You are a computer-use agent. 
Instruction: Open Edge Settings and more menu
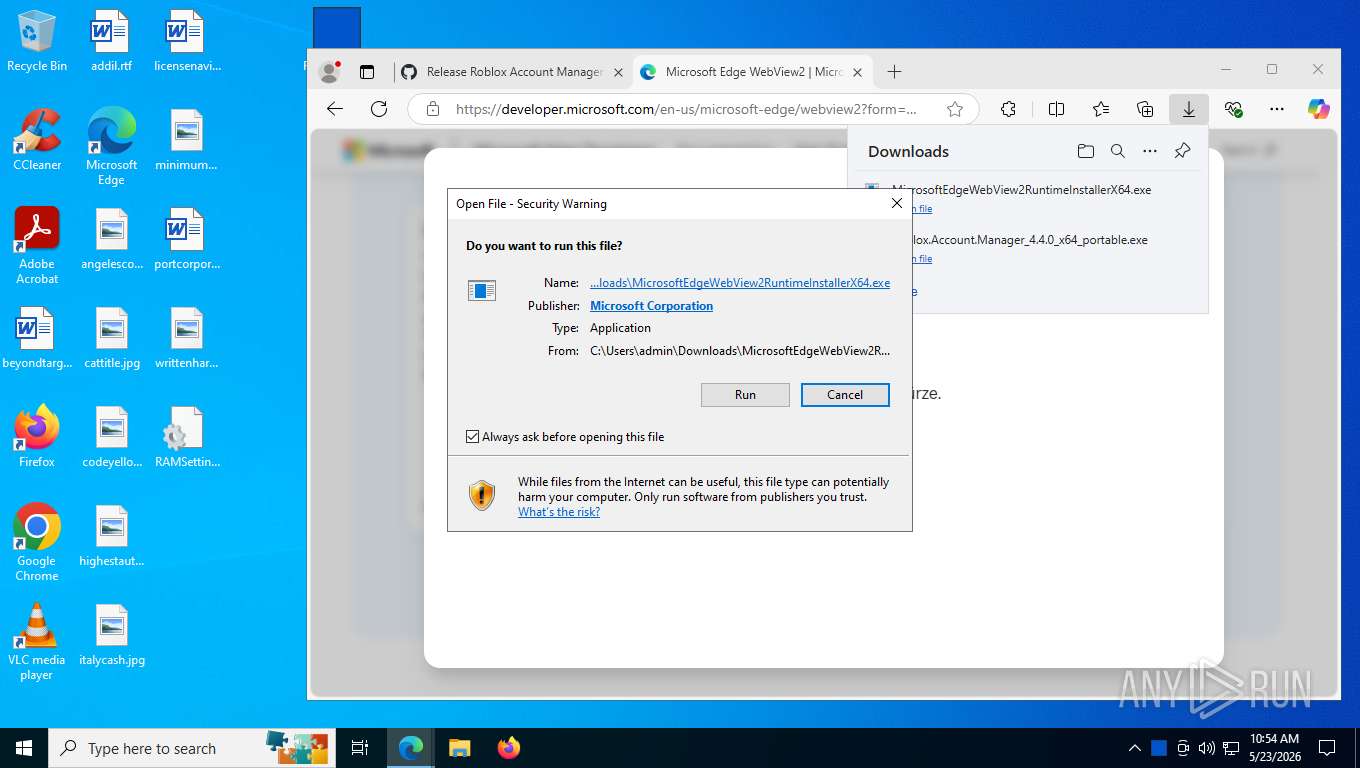pyautogui.click(x=1277, y=109)
